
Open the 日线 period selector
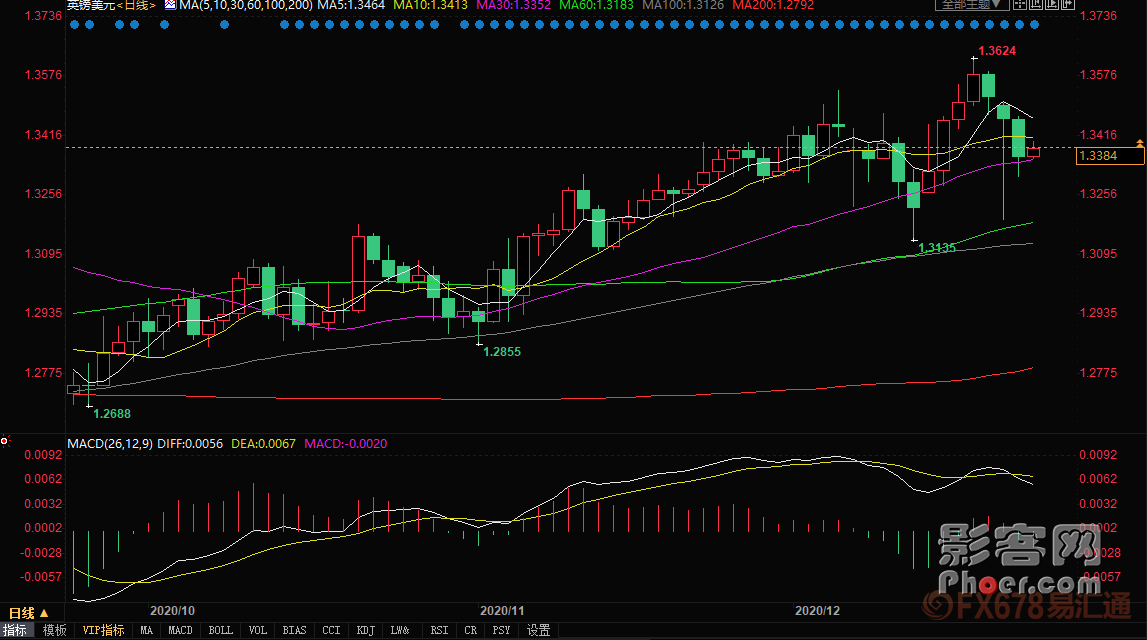click(28, 613)
